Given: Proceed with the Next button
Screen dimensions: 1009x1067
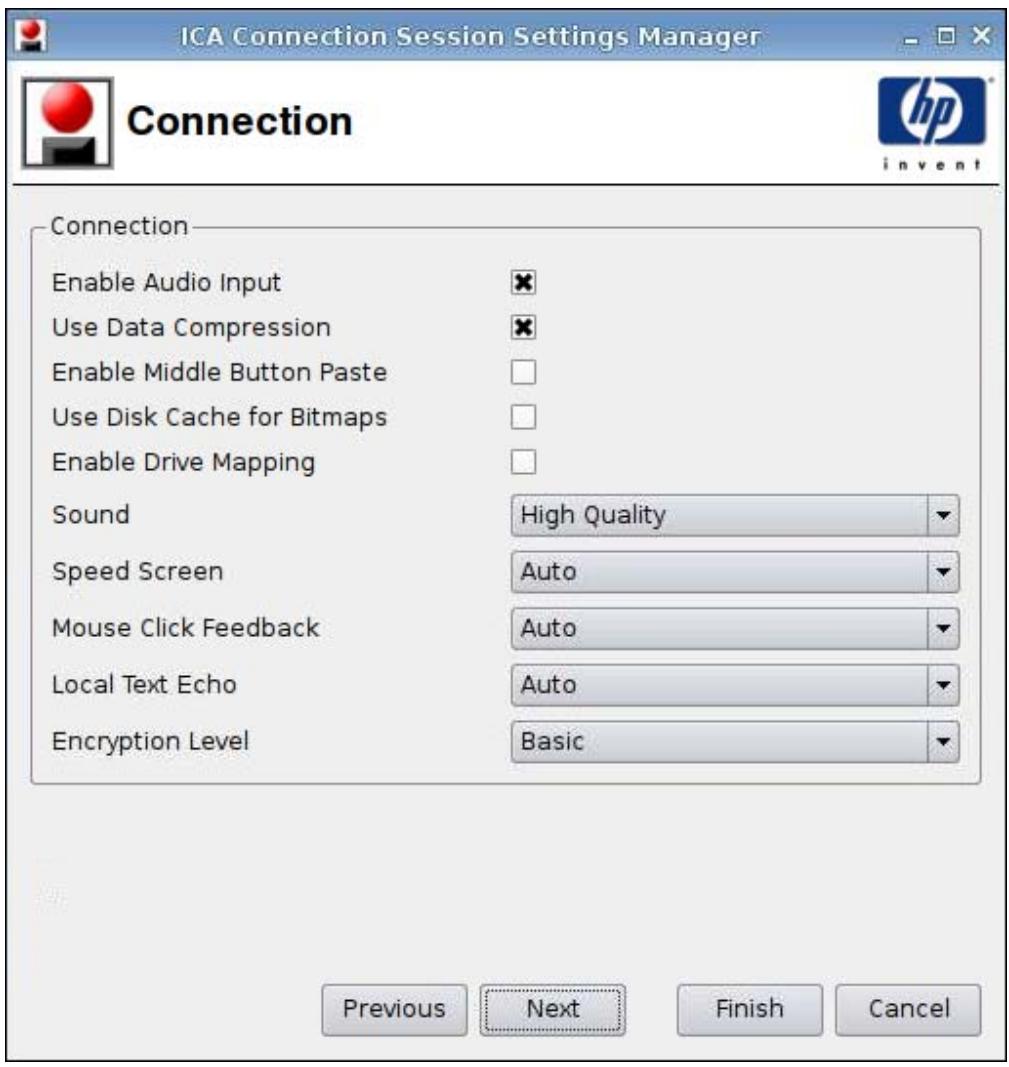Looking at the screenshot, I should 552,1009.
